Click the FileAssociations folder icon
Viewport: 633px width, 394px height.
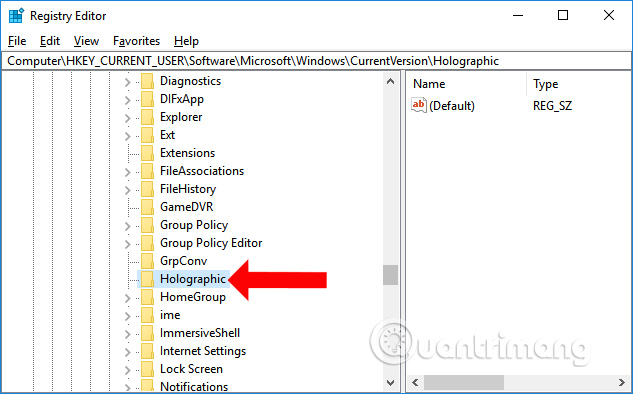(x=147, y=171)
